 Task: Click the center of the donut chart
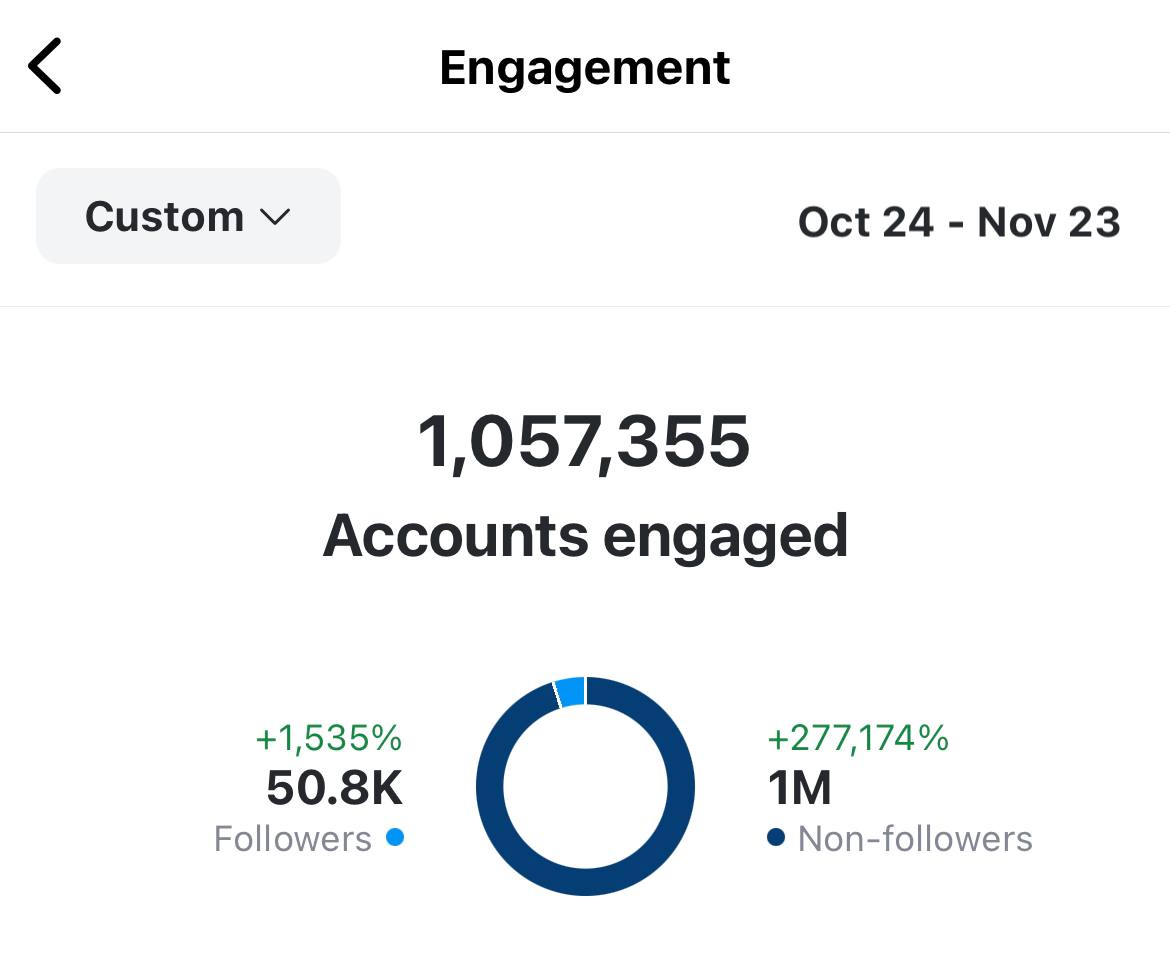pos(585,787)
